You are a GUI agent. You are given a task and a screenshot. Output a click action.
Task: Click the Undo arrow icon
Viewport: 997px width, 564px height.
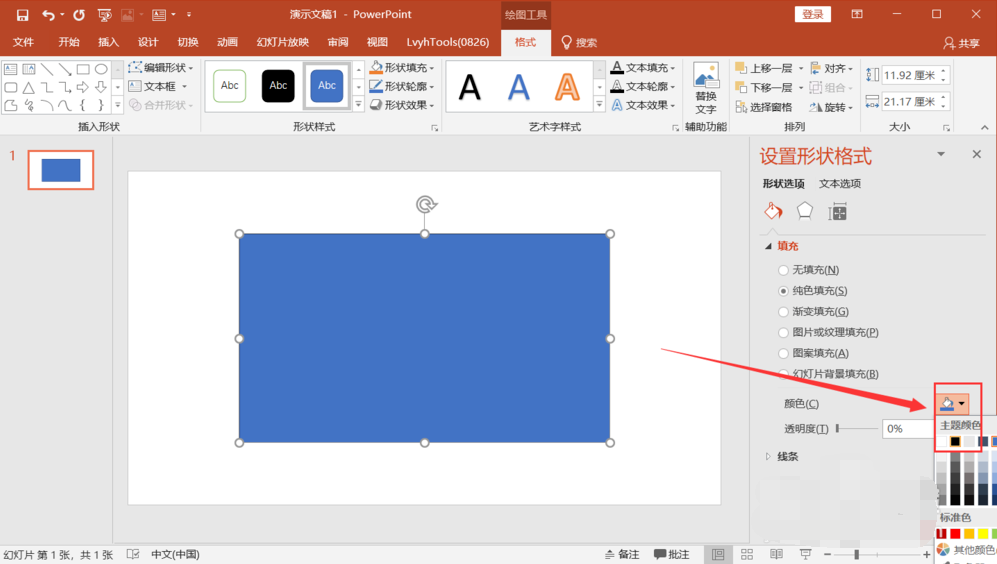point(48,15)
